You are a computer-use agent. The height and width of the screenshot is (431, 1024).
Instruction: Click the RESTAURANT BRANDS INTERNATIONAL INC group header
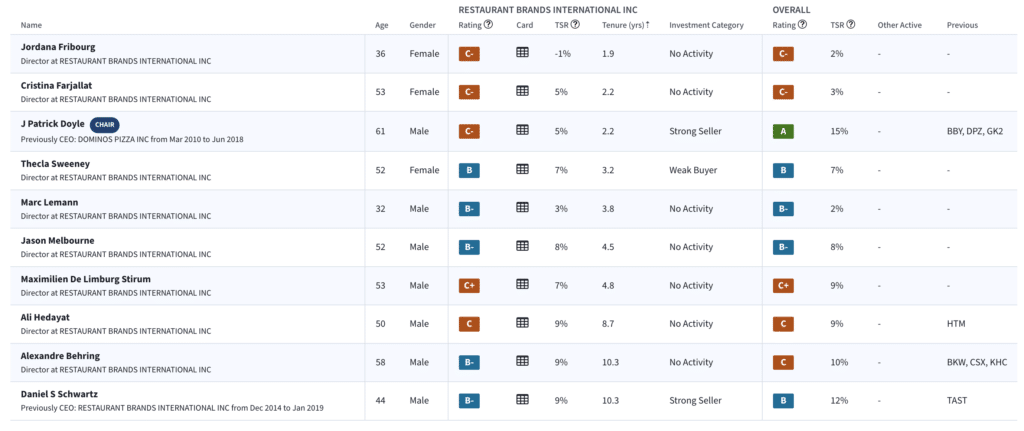[x=547, y=10]
